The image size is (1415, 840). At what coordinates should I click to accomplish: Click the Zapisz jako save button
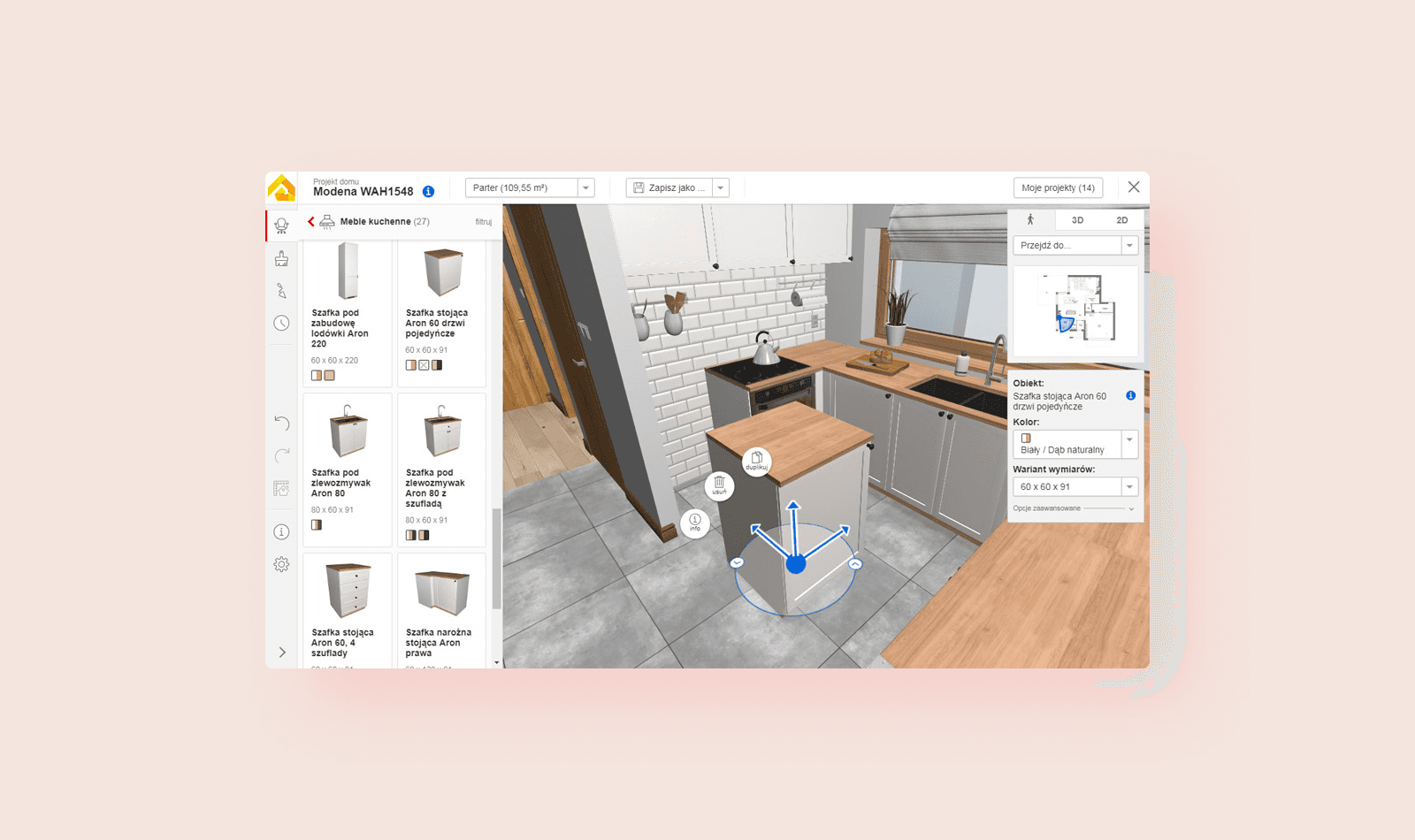pos(669,187)
